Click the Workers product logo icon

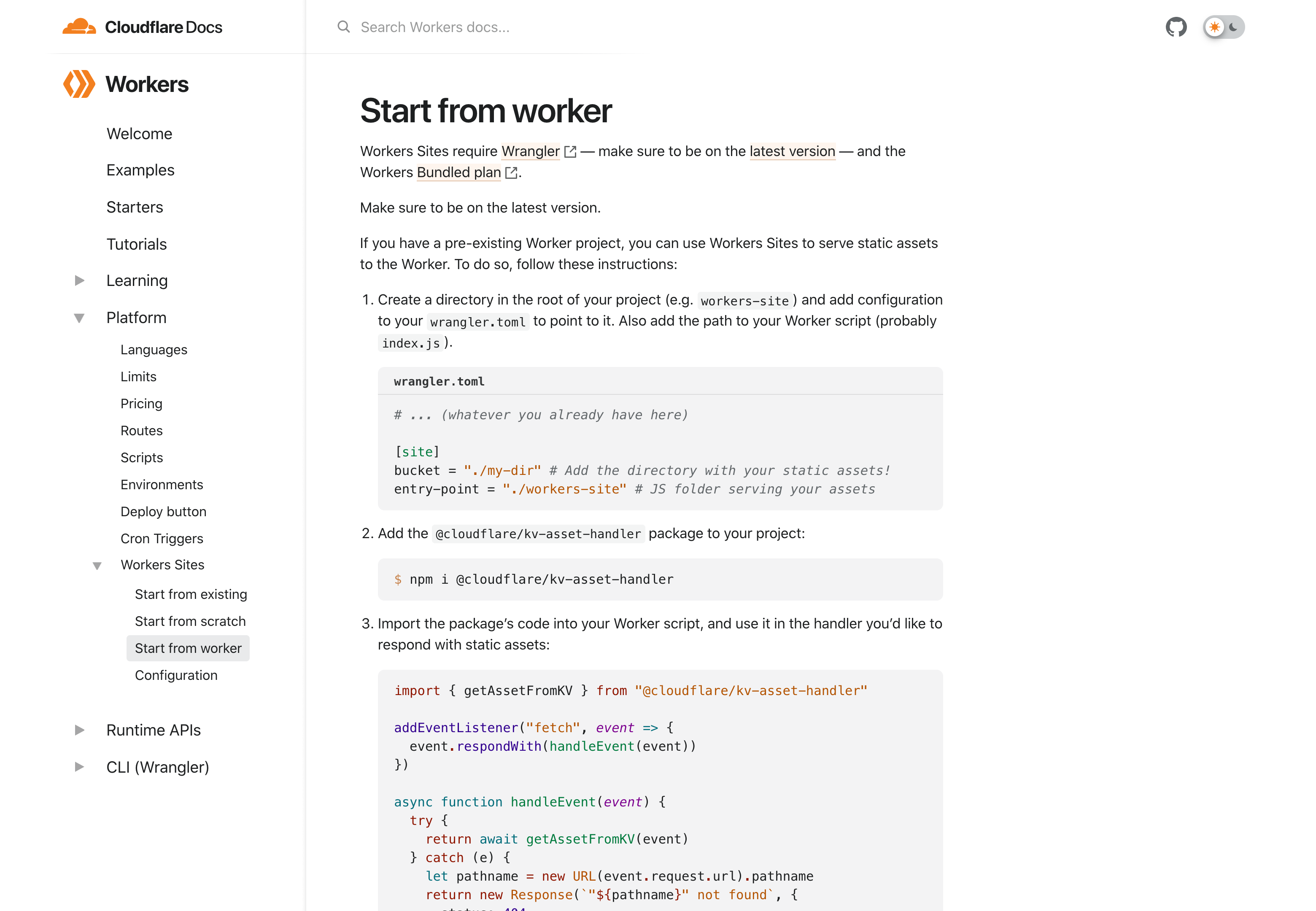coord(79,84)
